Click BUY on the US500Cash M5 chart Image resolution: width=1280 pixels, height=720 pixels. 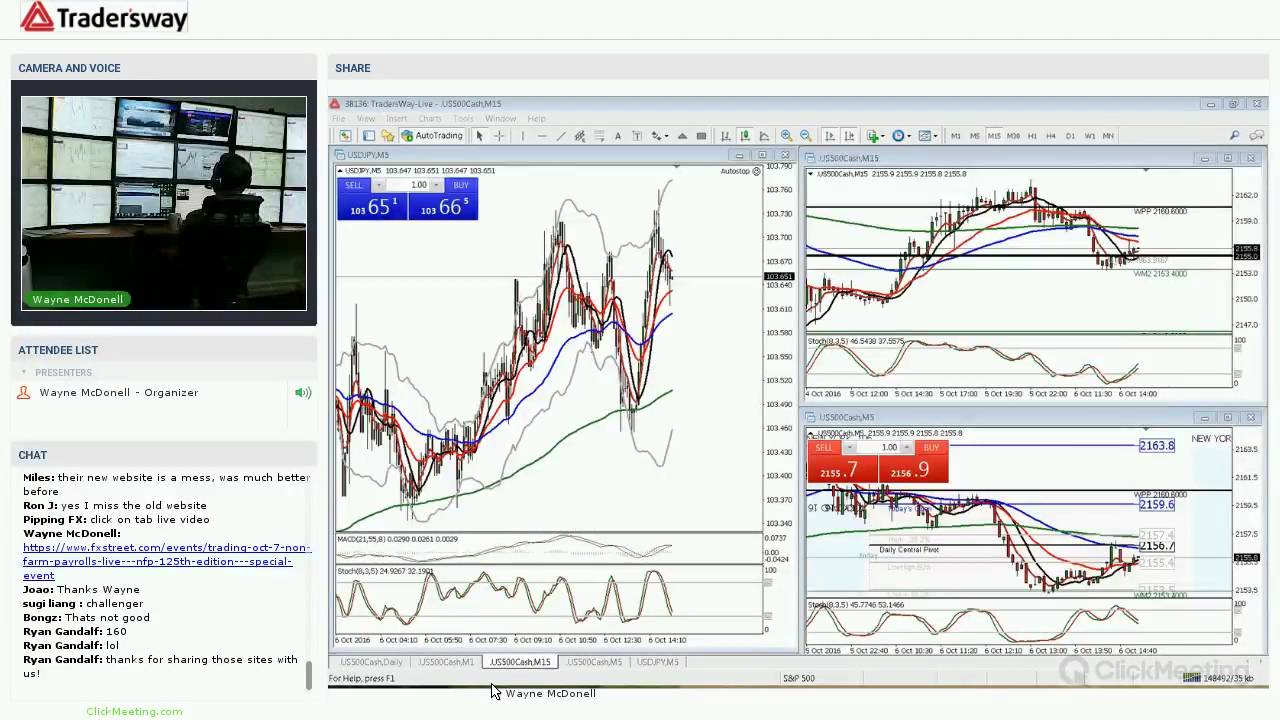coord(931,447)
